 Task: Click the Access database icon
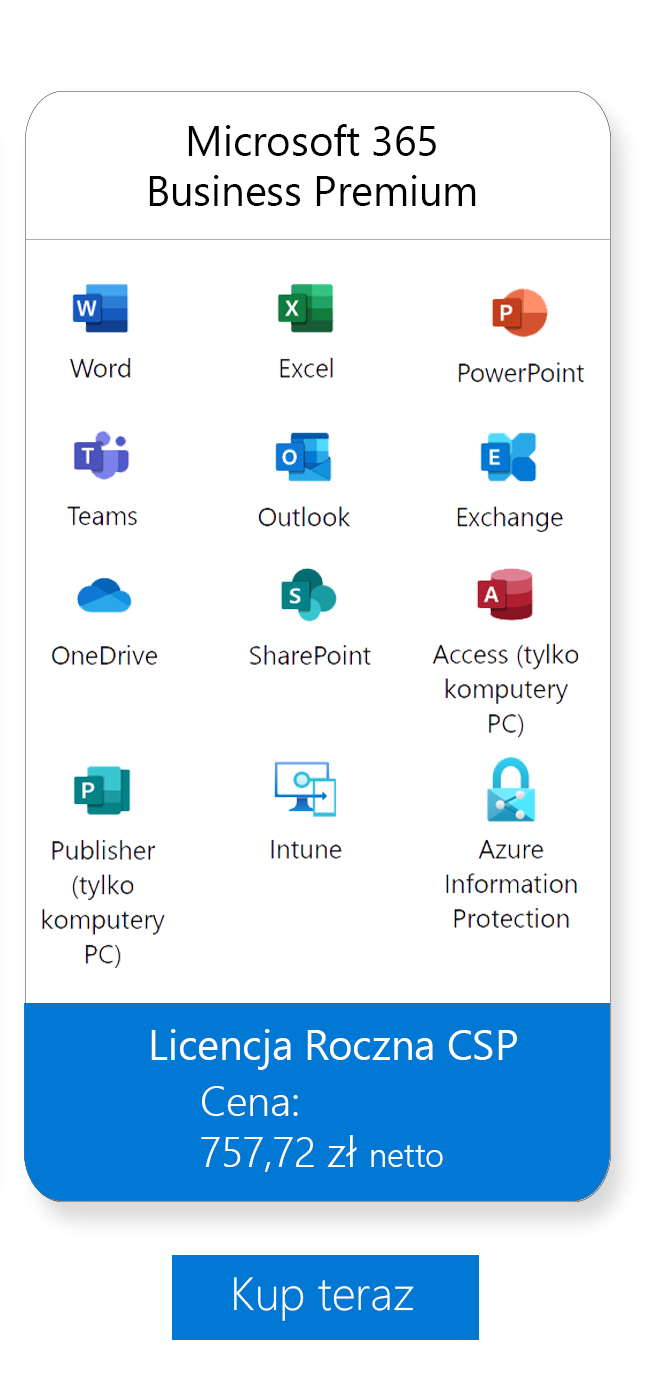tap(505, 595)
